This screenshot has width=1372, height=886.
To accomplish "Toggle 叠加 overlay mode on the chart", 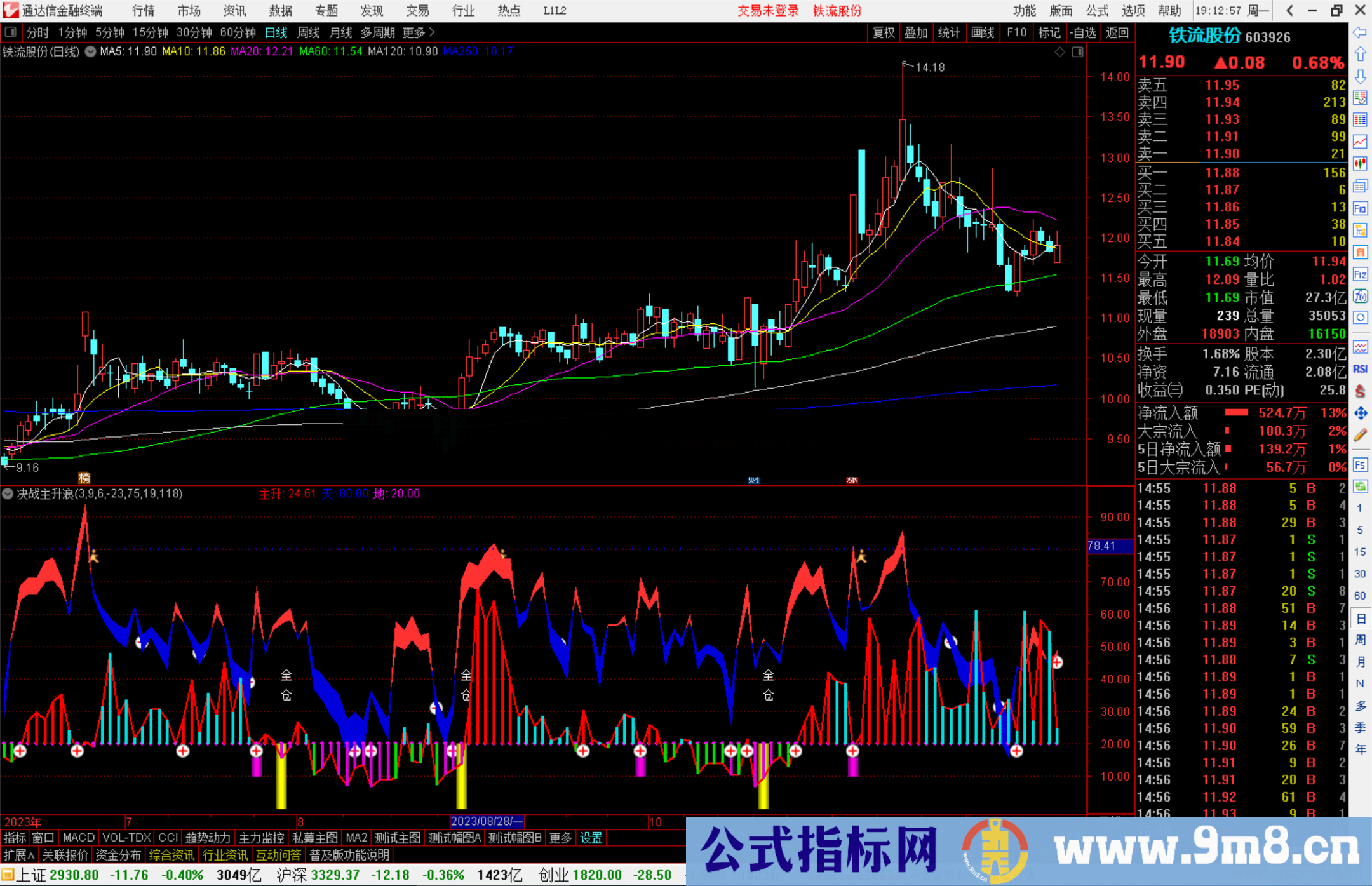I will point(916,32).
